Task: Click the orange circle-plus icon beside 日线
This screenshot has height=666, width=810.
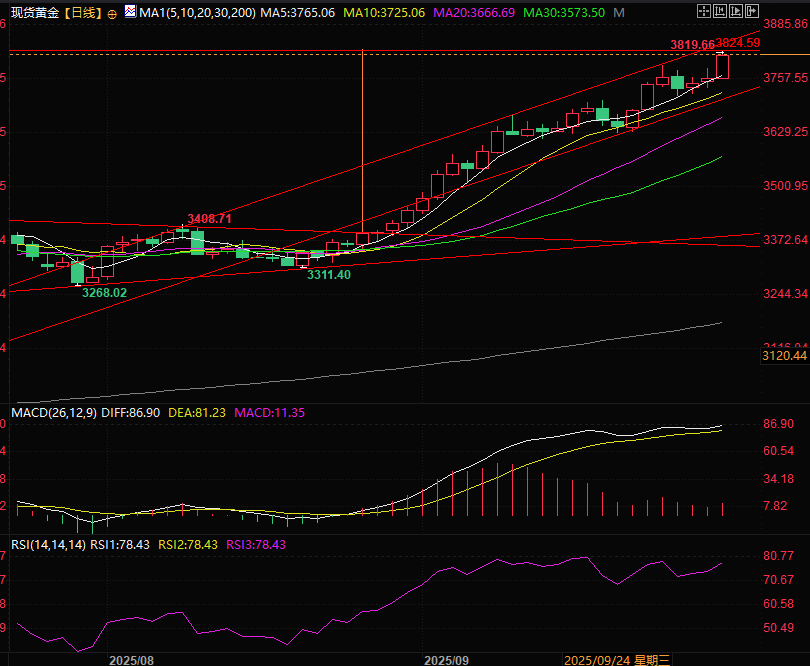Action: (x=112, y=14)
